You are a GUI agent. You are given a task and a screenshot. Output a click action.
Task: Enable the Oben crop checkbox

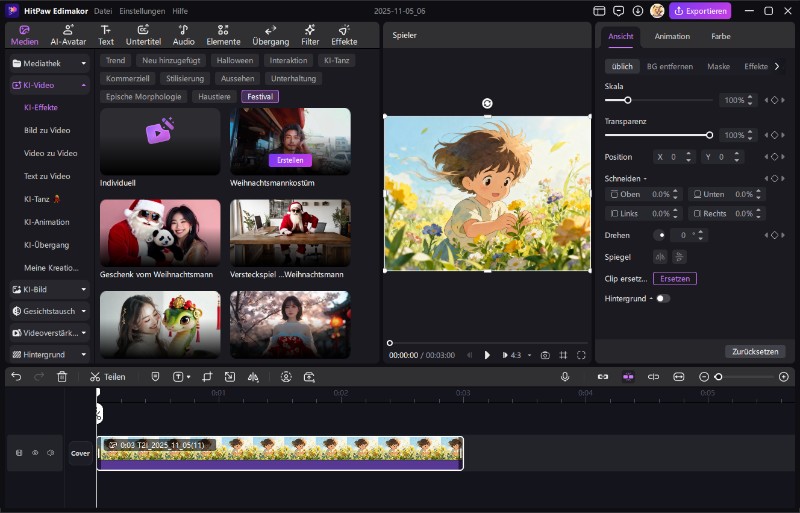click(x=614, y=194)
